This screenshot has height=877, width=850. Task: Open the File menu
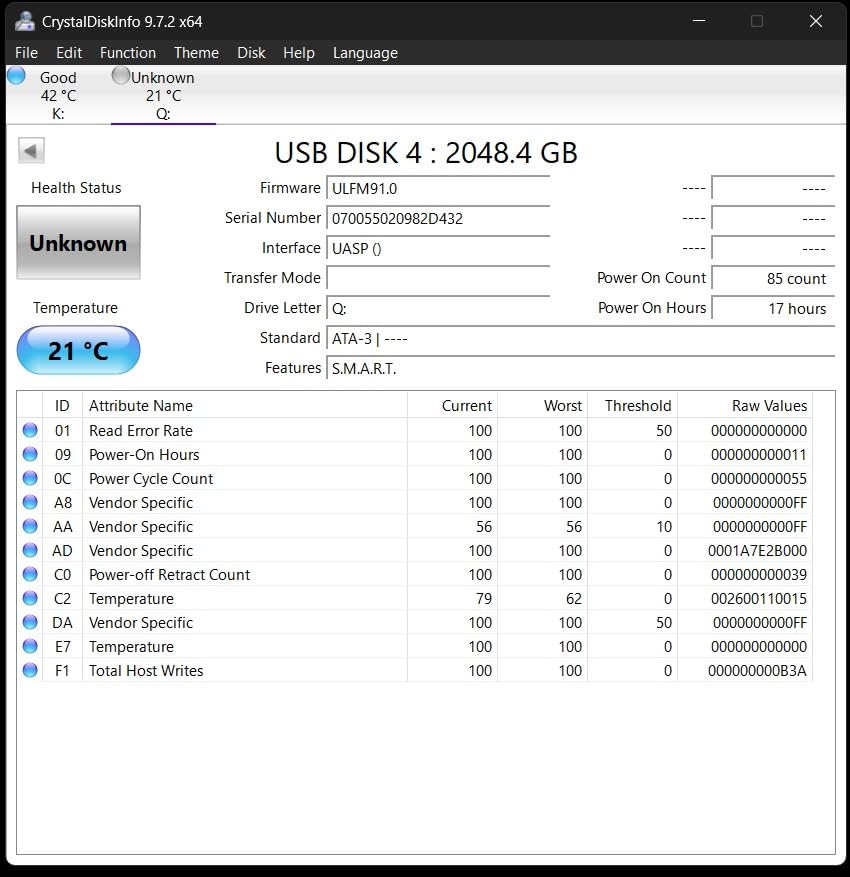tap(26, 53)
